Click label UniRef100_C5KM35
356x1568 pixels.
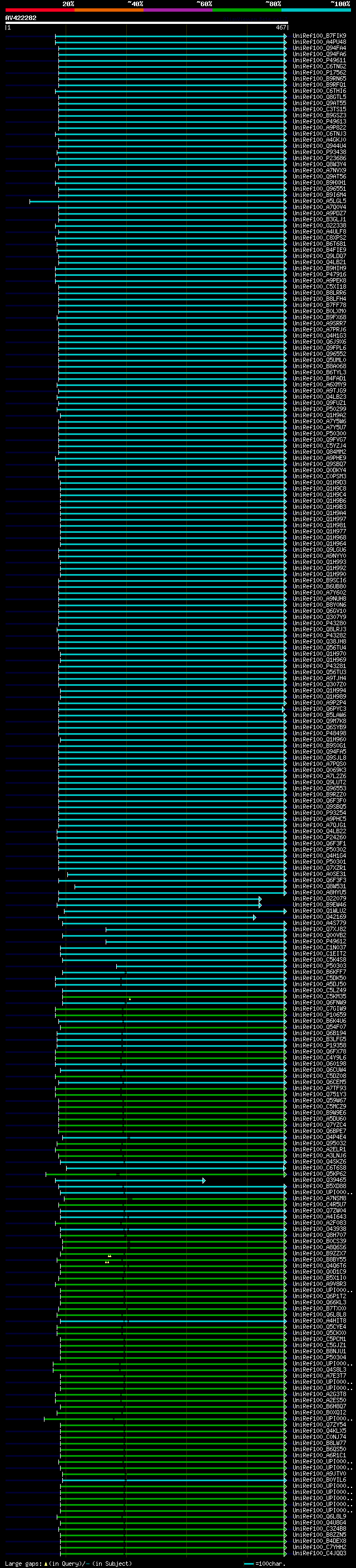pyautogui.click(x=319, y=996)
